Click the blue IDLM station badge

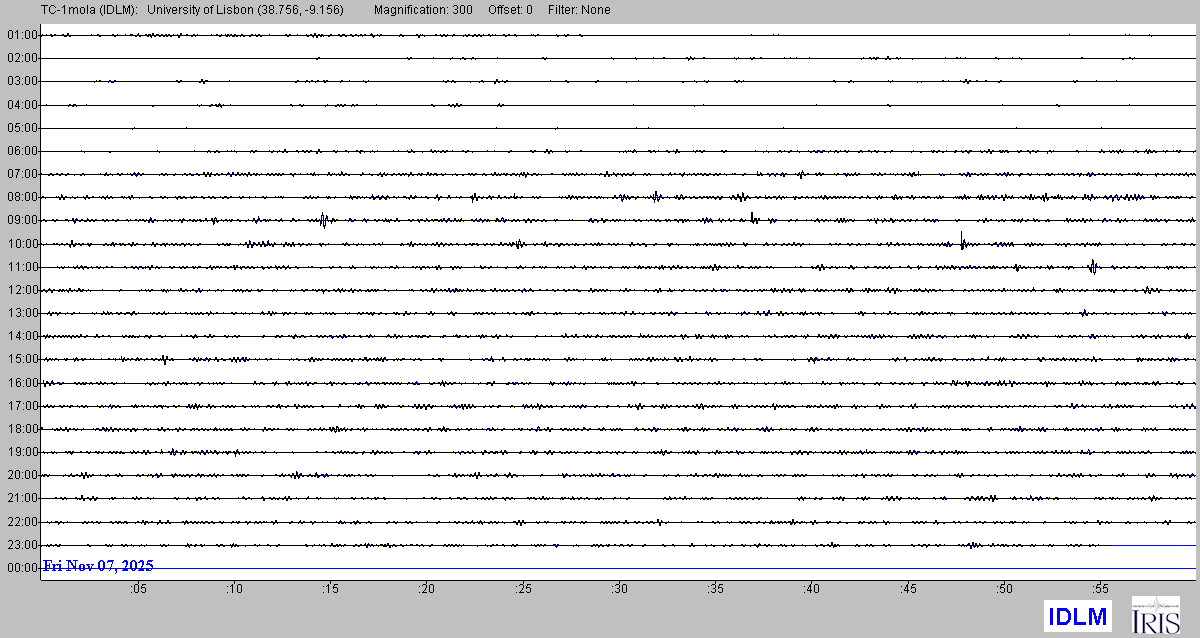click(x=1077, y=616)
